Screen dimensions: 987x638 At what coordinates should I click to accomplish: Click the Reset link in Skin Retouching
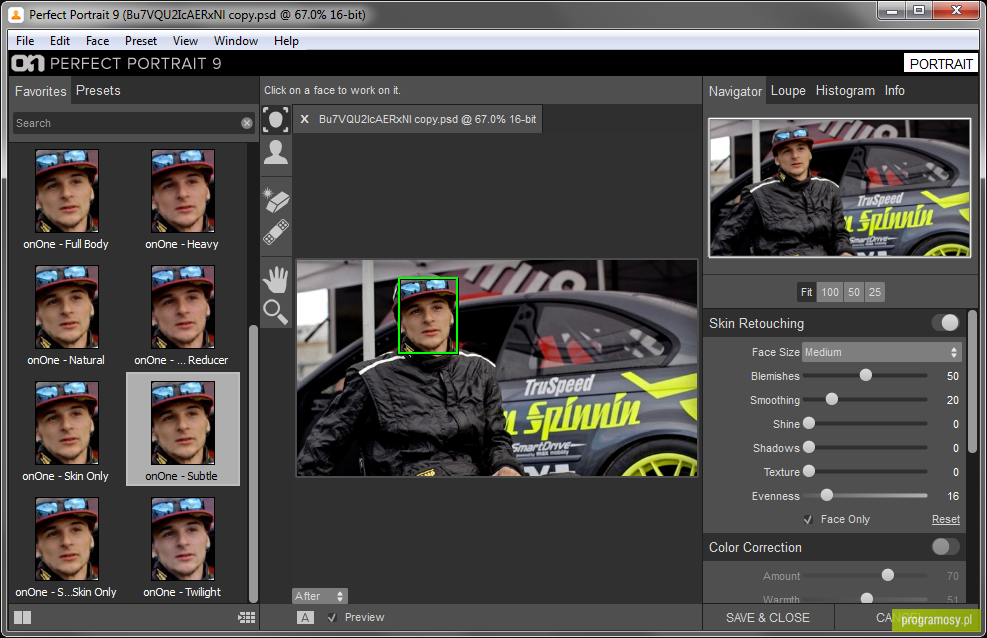(x=946, y=519)
